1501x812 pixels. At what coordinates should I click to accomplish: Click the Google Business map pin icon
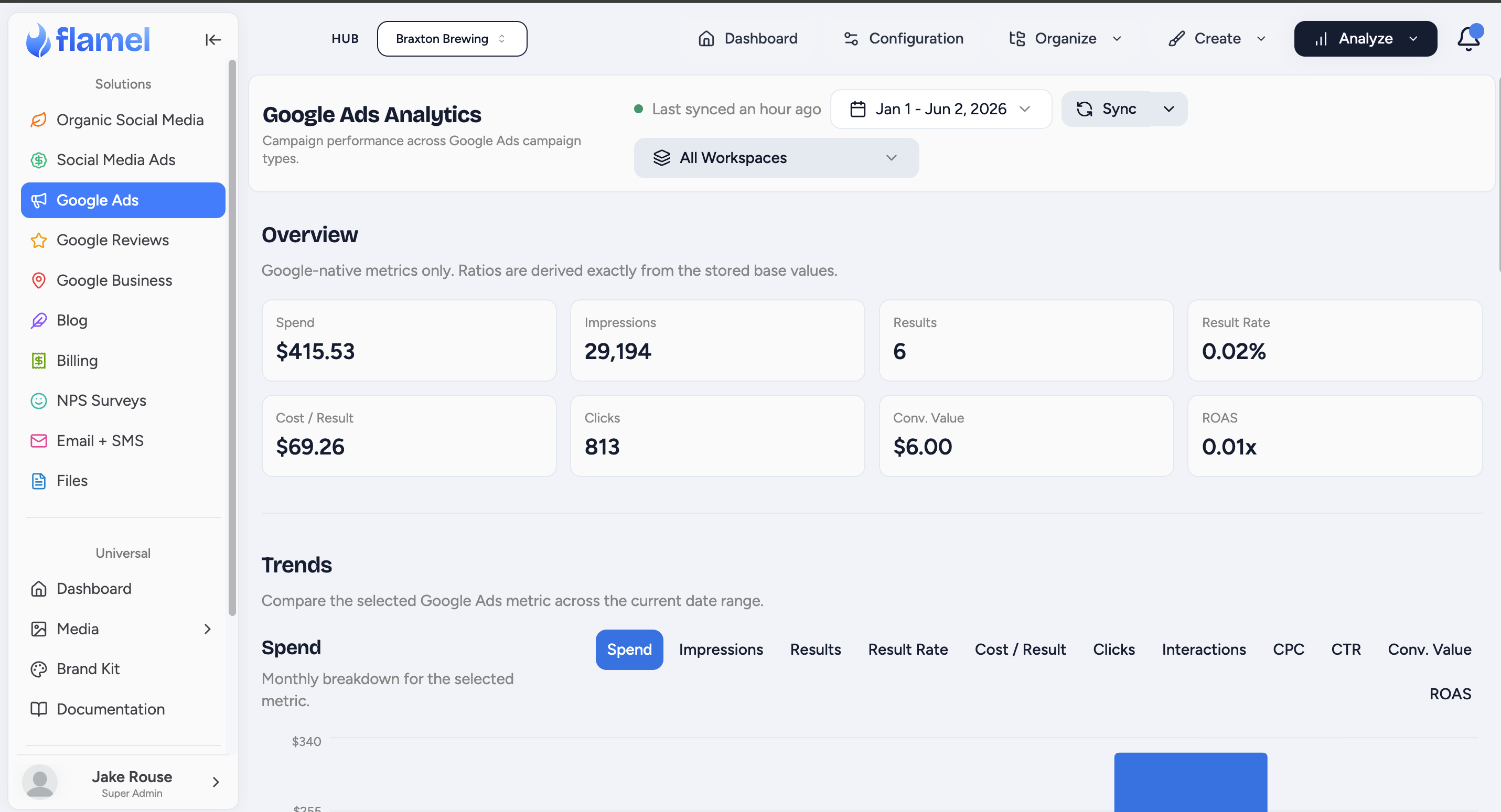(38, 280)
